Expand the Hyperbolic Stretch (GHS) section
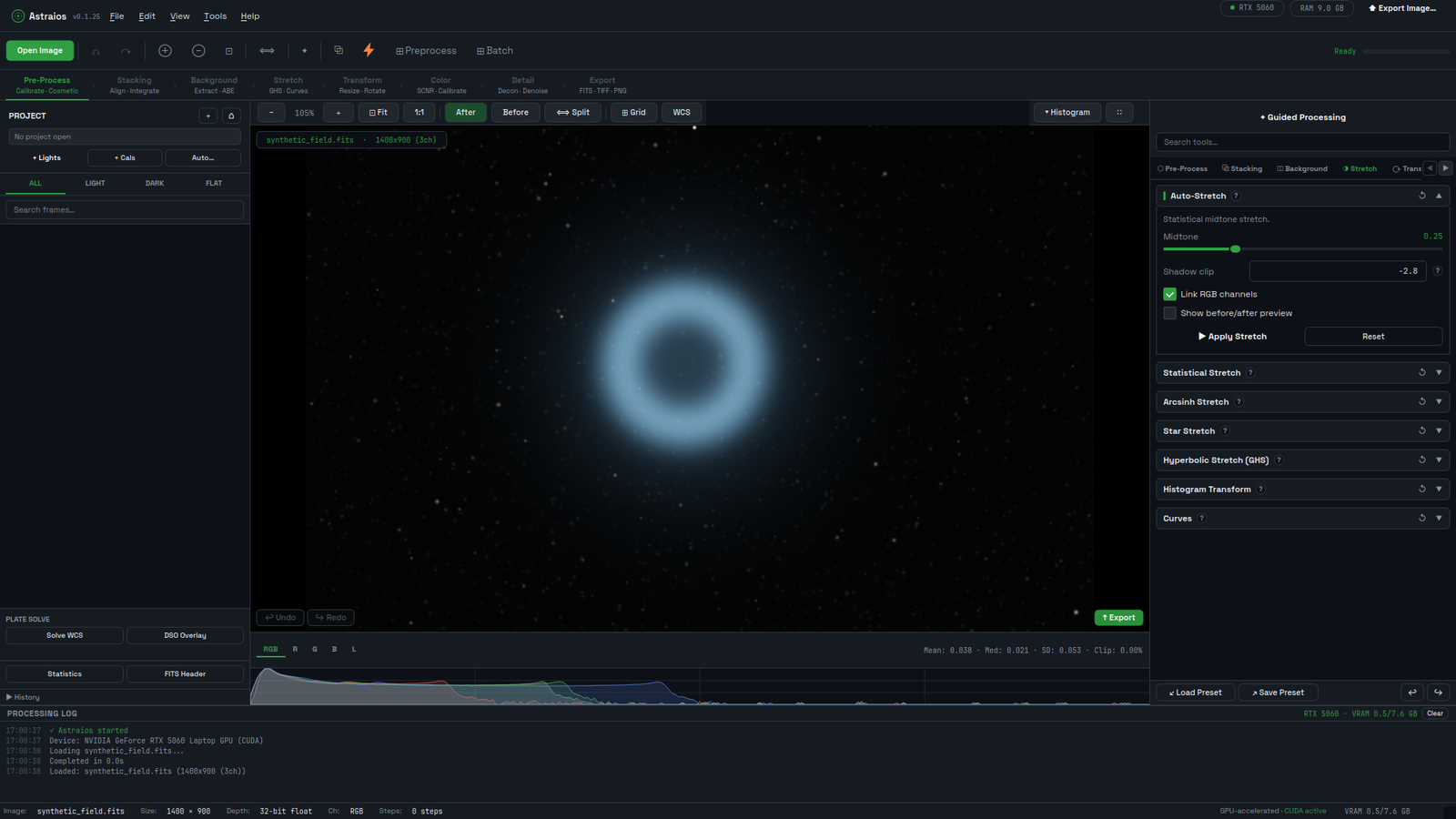This screenshot has height=819, width=1456. pos(1439,460)
